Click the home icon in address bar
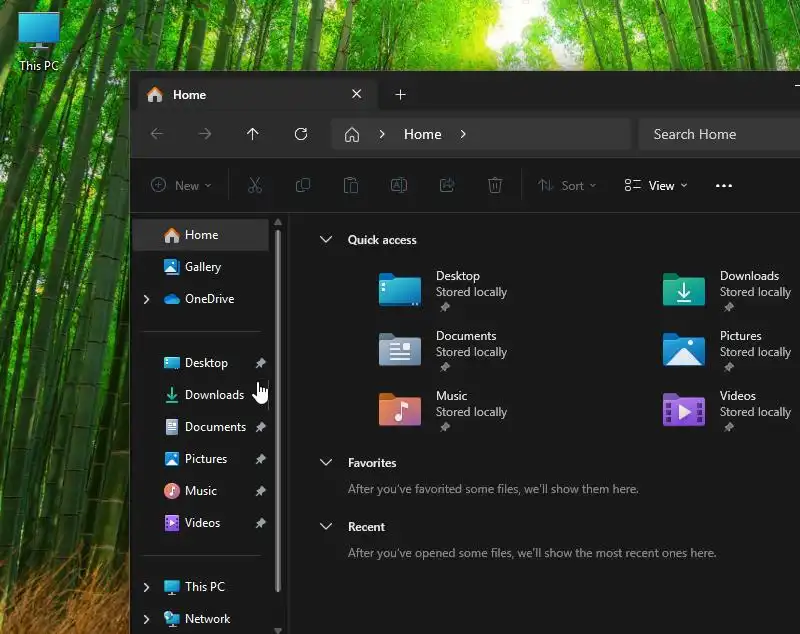The height and width of the screenshot is (634, 800). 352,135
